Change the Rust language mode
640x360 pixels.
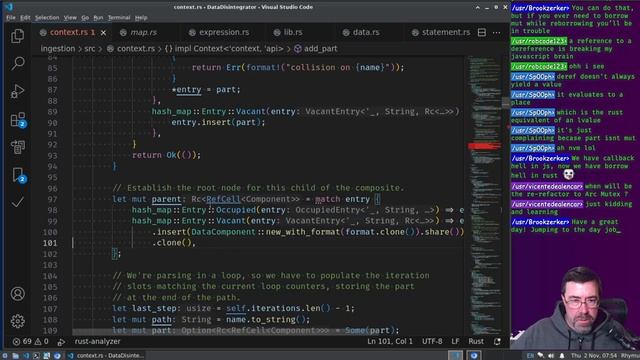[476, 341]
